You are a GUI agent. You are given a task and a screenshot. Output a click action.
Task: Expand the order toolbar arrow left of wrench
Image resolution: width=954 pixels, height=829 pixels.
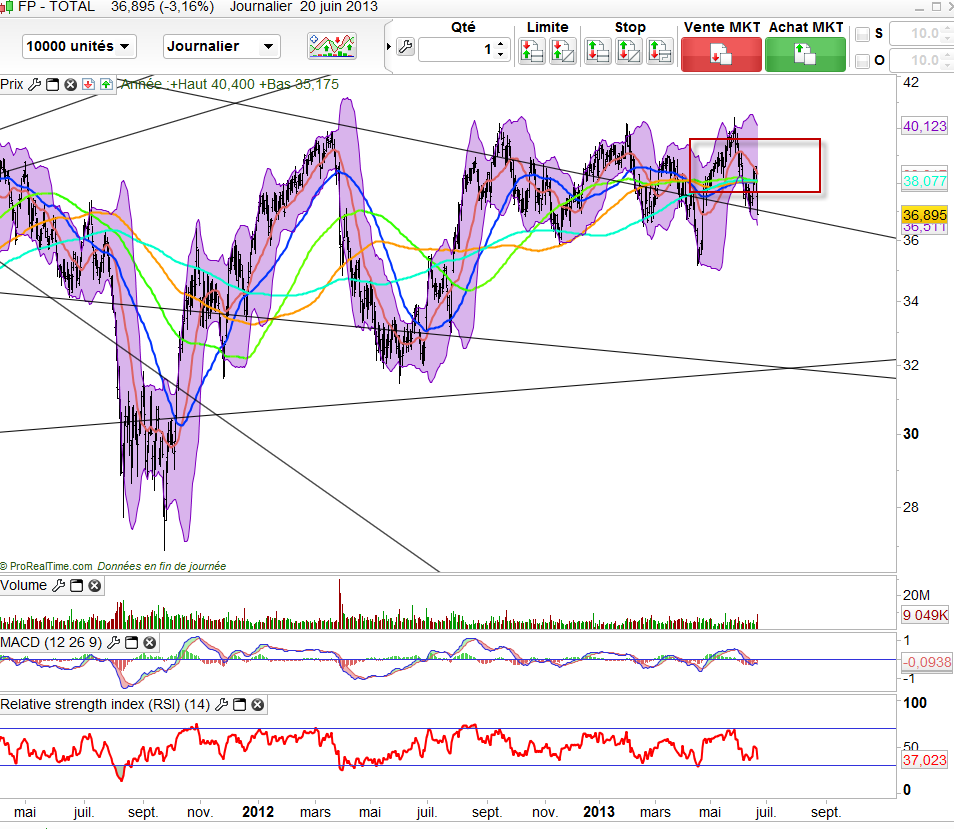click(x=388, y=47)
